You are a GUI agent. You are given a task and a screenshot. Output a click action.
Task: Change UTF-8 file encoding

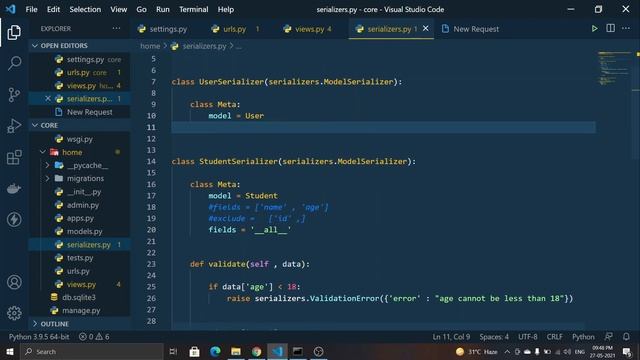(x=527, y=337)
